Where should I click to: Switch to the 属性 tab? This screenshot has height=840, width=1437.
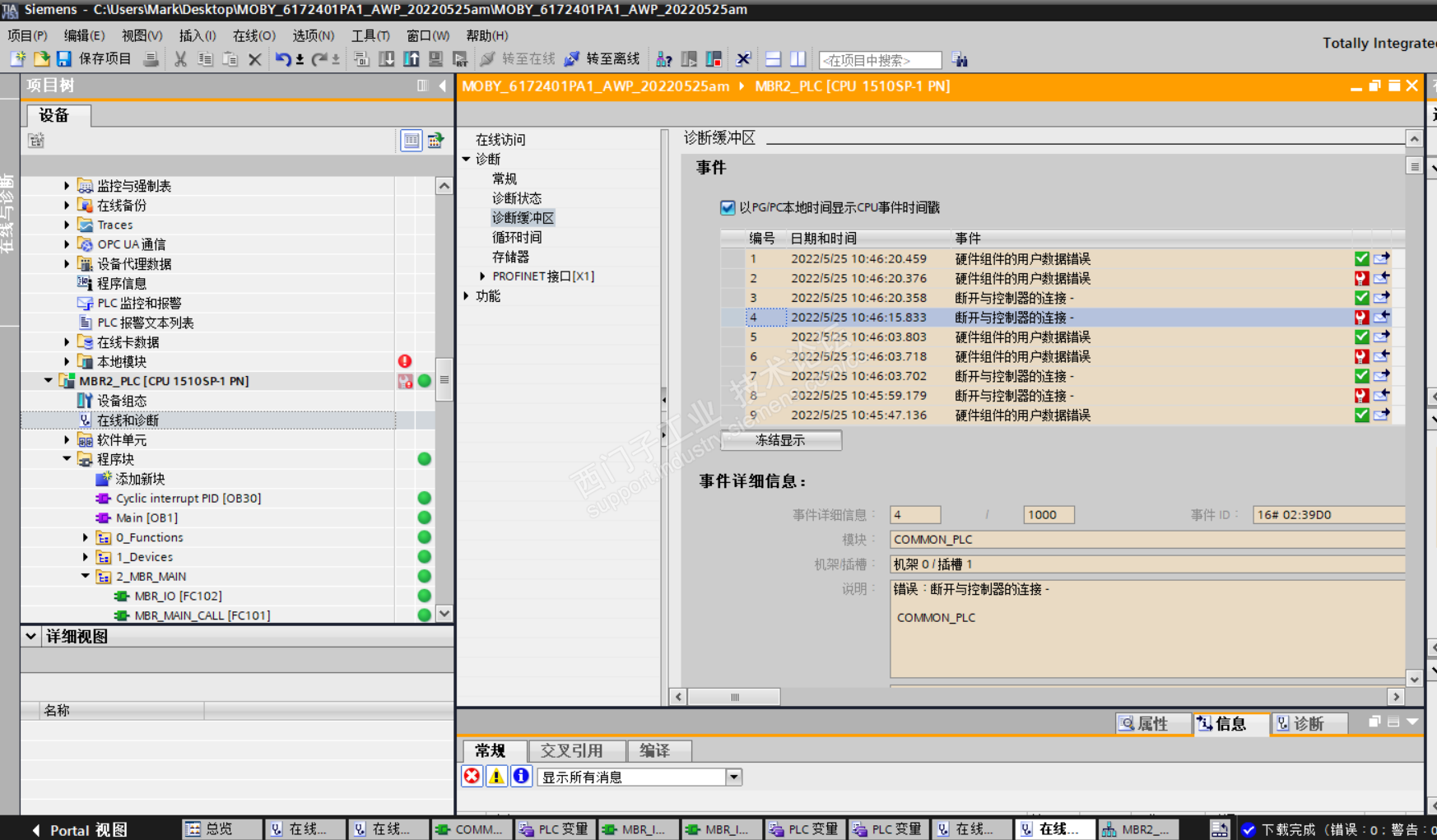[x=1153, y=723]
